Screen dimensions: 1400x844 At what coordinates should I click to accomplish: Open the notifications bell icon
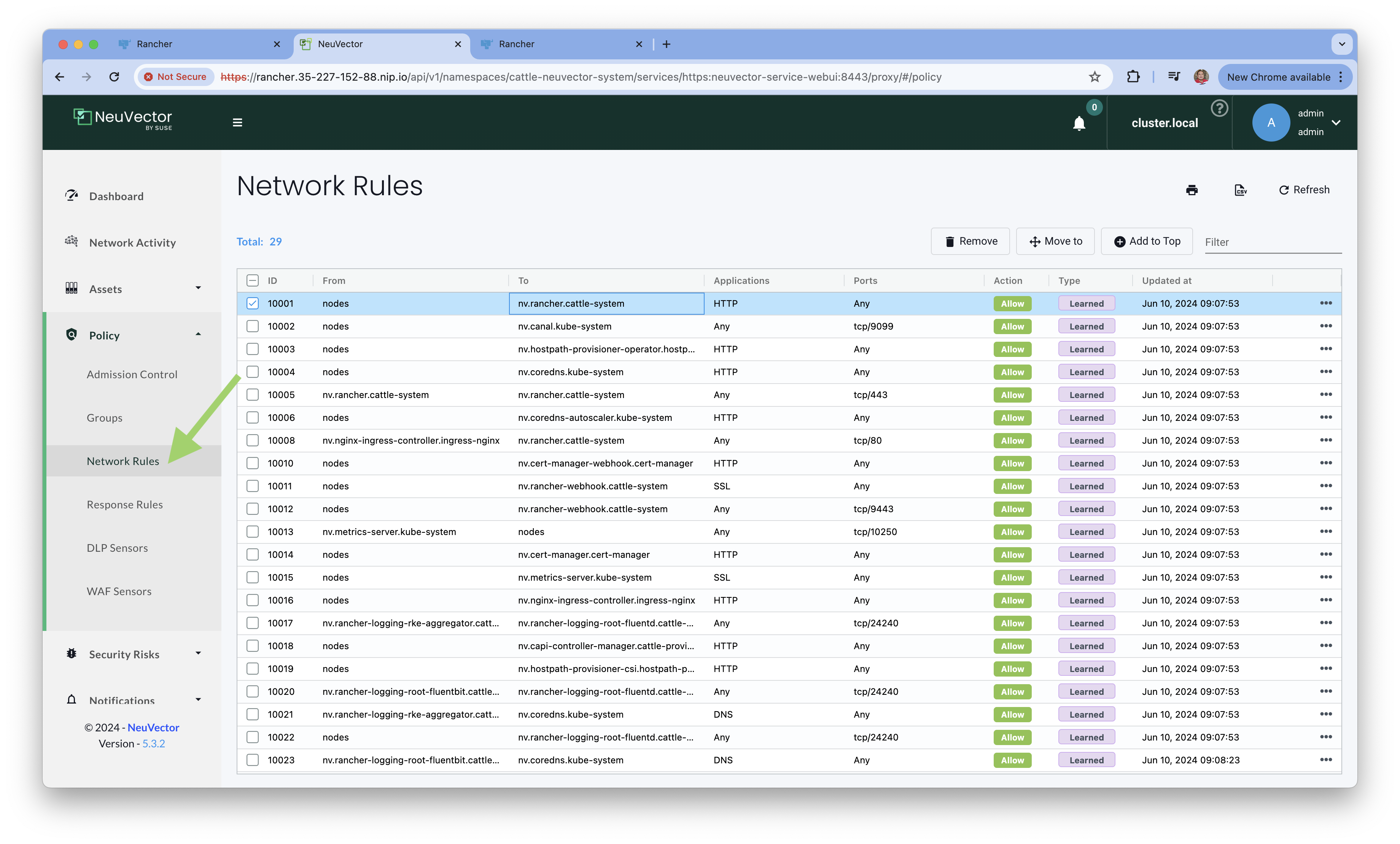[x=1079, y=123]
